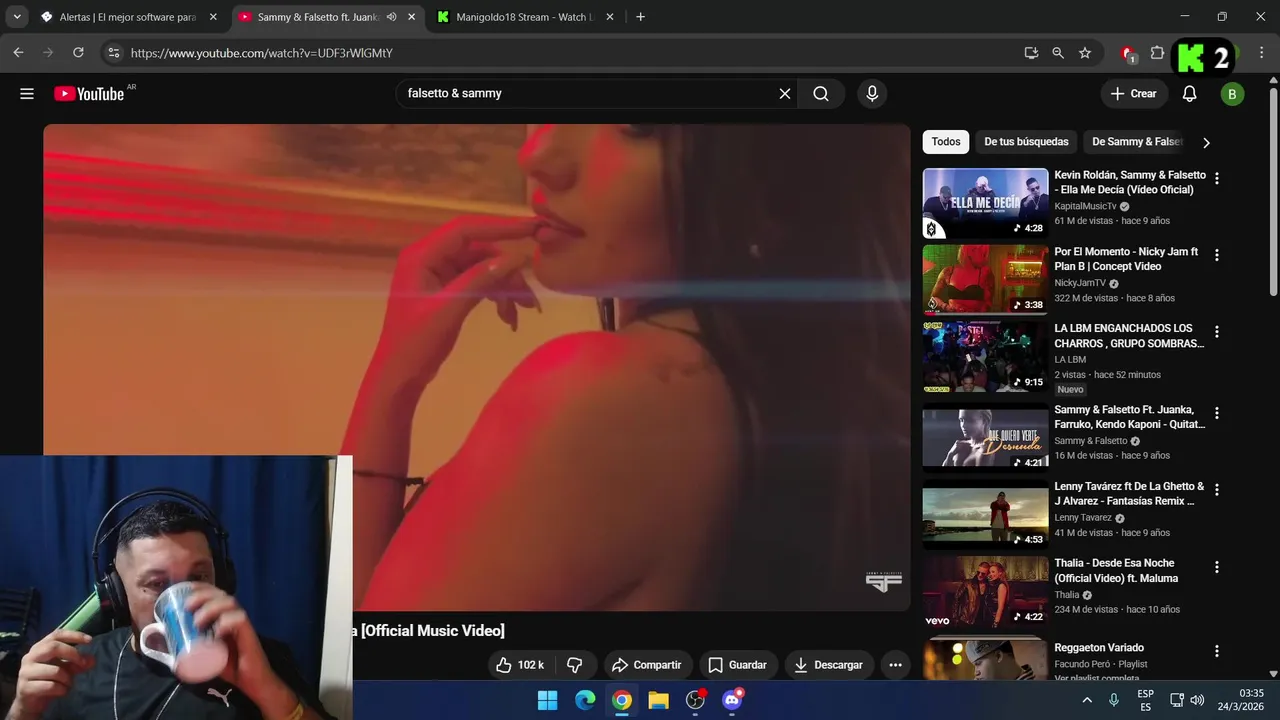Screen dimensions: 1280x720
Task: Open Chrome three-dot menu
Action: (x=1262, y=53)
